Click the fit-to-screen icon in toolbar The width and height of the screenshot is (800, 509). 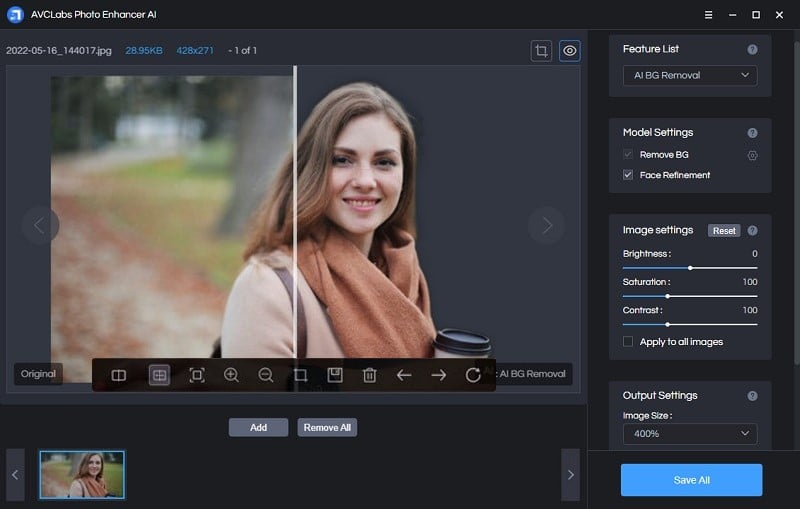point(197,375)
